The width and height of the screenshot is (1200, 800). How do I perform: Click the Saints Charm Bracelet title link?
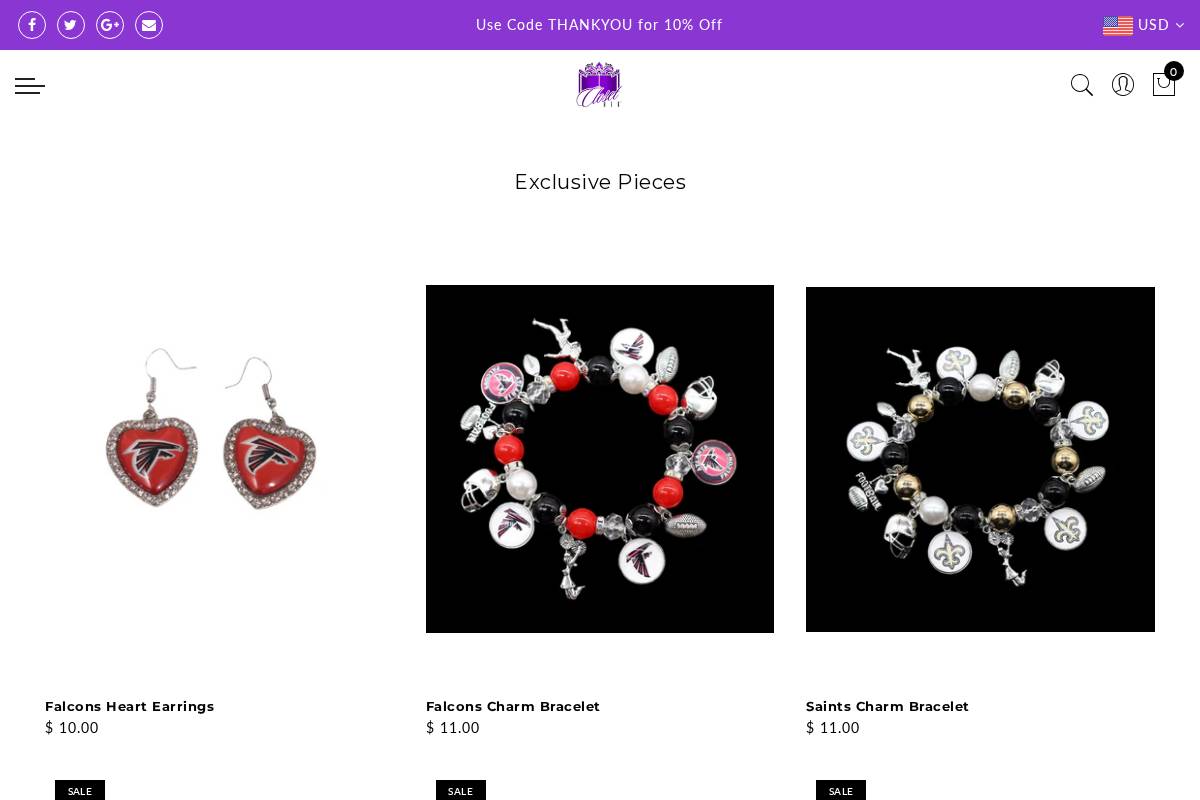887,706
